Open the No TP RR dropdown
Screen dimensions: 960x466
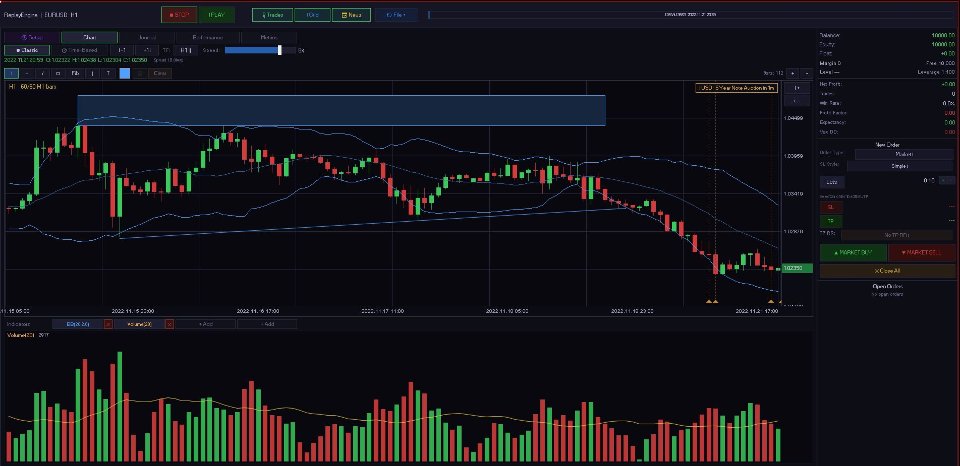click(x=897, y=235)
